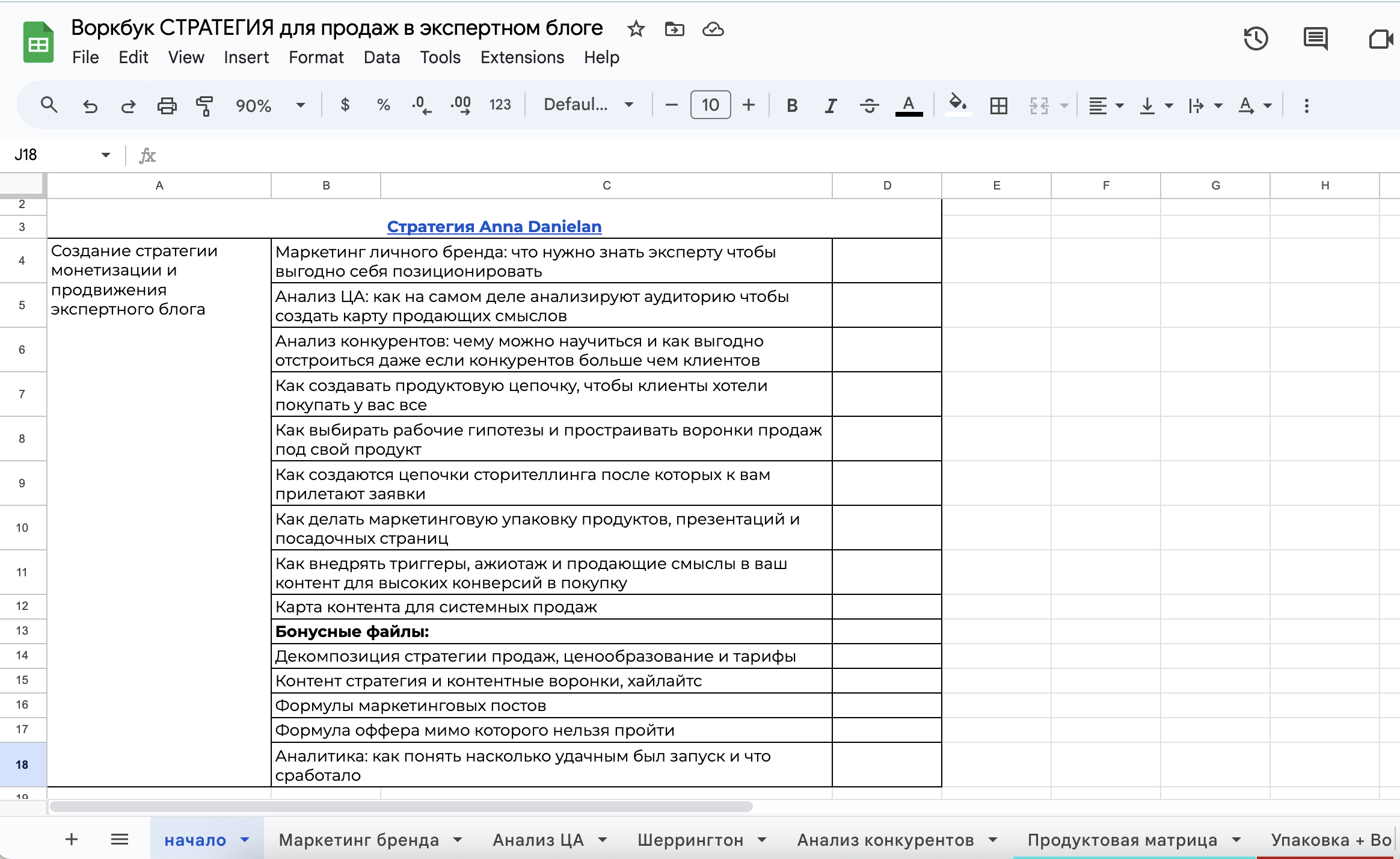The width and height of the screenshot is (1400, 859).
Task: Open the File menu
Action: tap(85, 58)
